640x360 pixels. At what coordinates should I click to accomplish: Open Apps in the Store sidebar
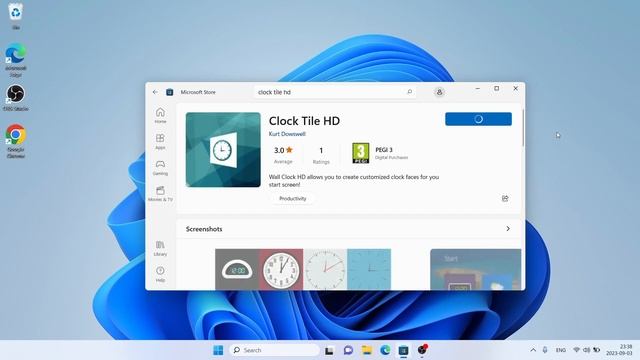pyautogui.click(x=160, y=141)
